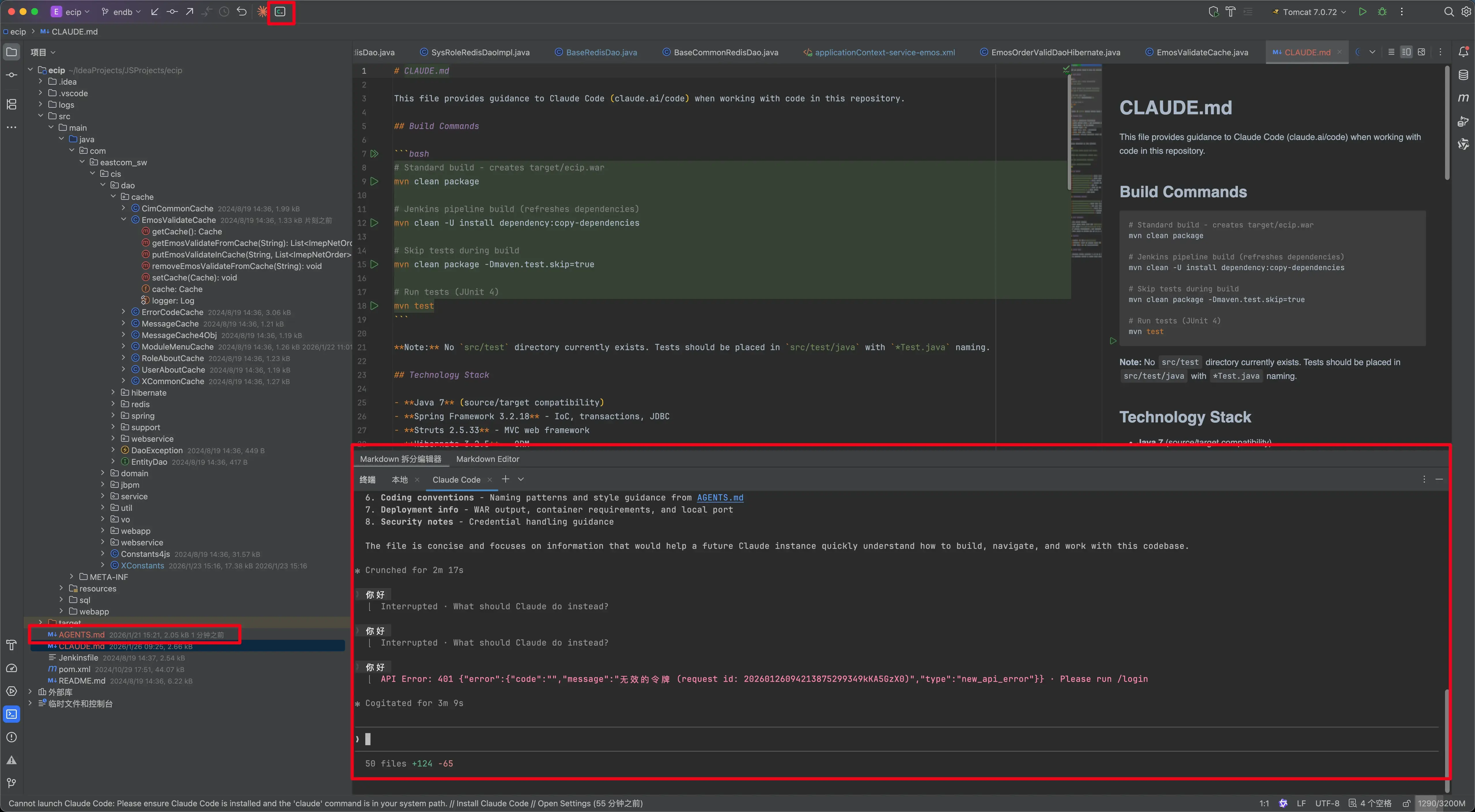The height and width of the screenshot is (812, 1475).
Task: Open the ecip project dropdown
Action: point(71,12)
